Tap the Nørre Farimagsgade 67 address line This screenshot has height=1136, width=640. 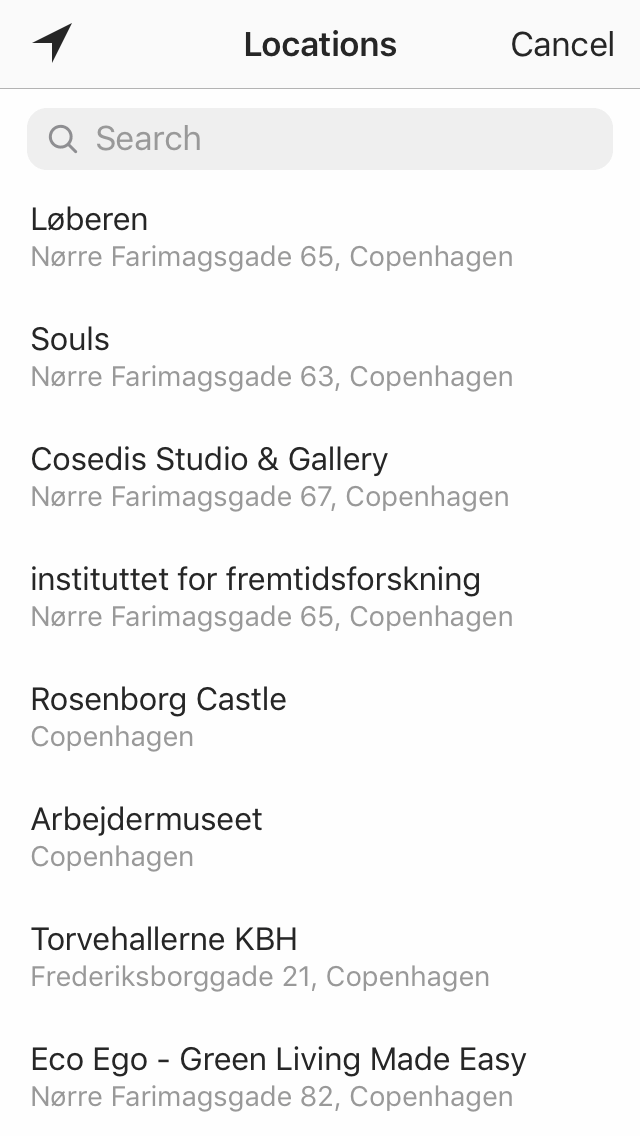[x=270, y=497]
